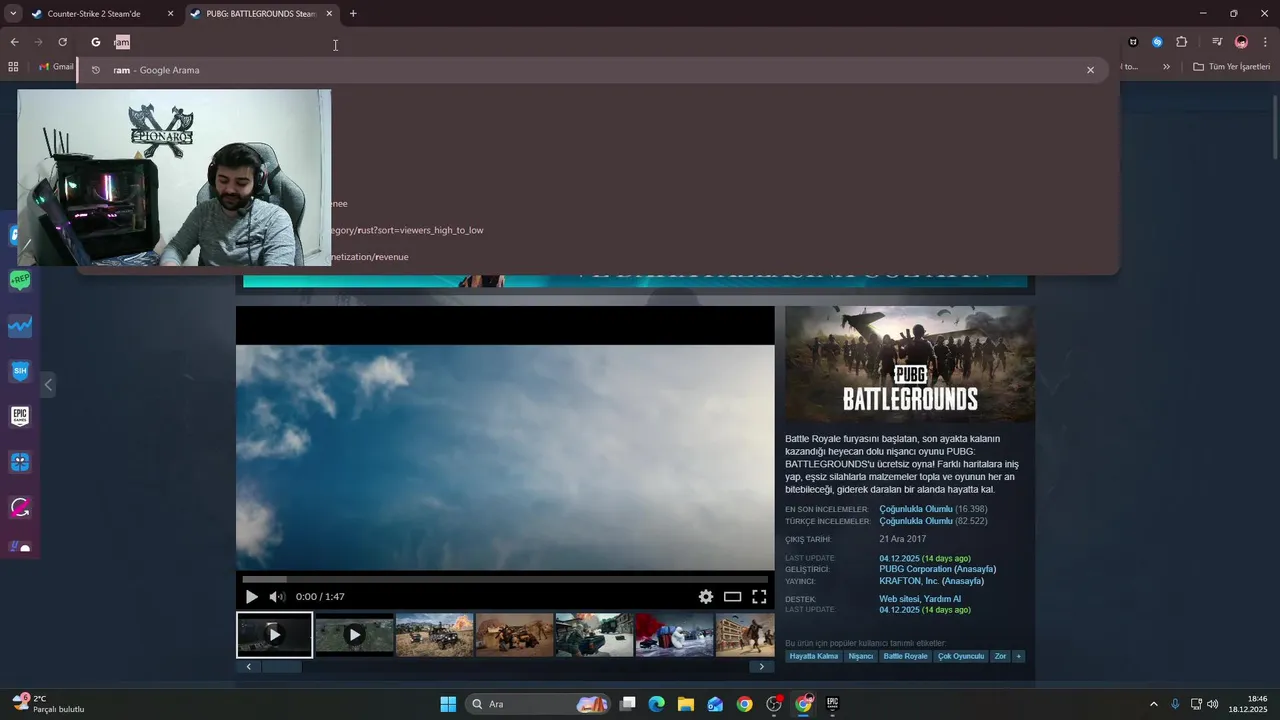Play the PUBG trailer video
This screenshot has width=1280, height=720.
[252, 597]
